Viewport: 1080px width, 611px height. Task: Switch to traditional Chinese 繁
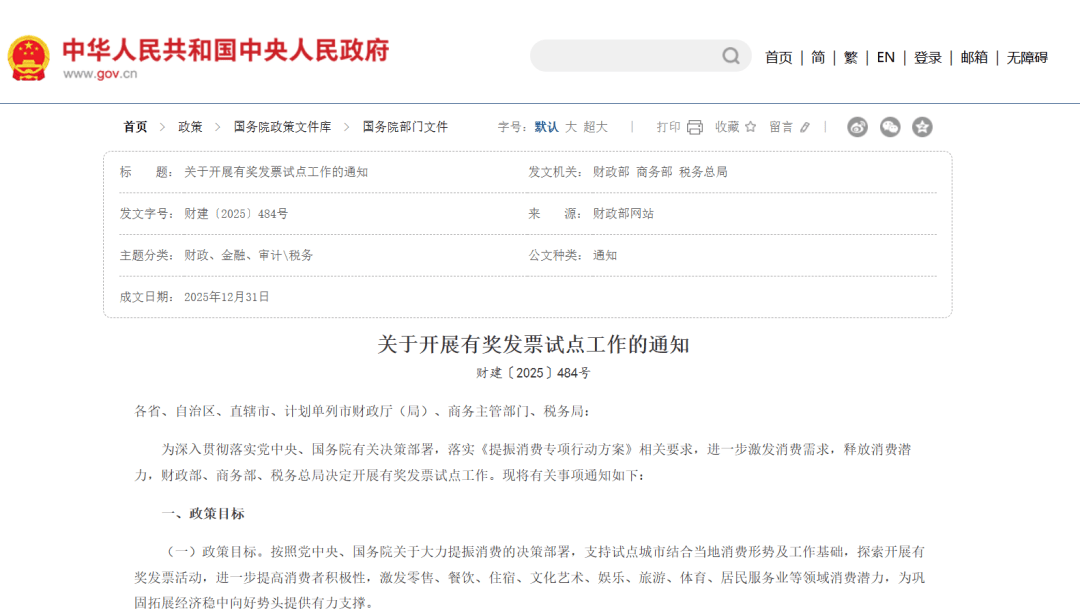pos(850,58)
